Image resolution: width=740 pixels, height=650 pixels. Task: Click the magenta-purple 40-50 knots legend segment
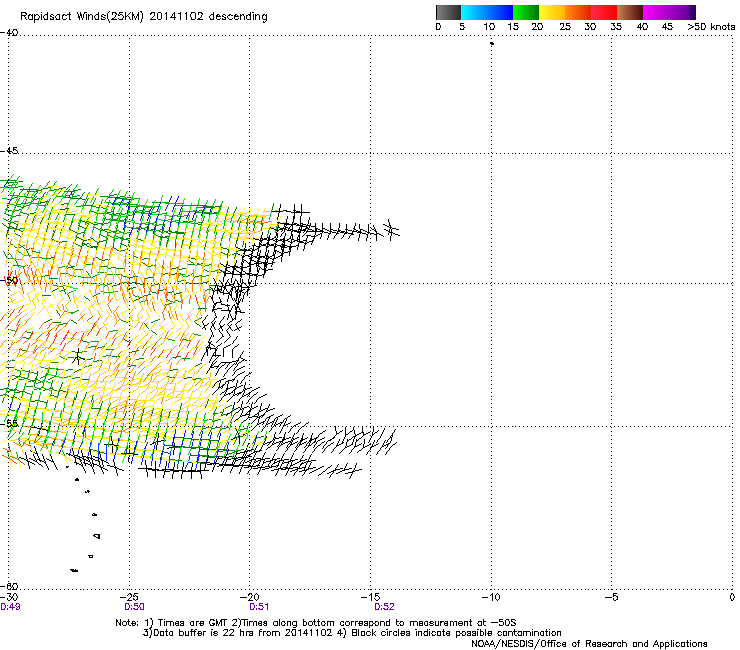(x=669, y=12)
